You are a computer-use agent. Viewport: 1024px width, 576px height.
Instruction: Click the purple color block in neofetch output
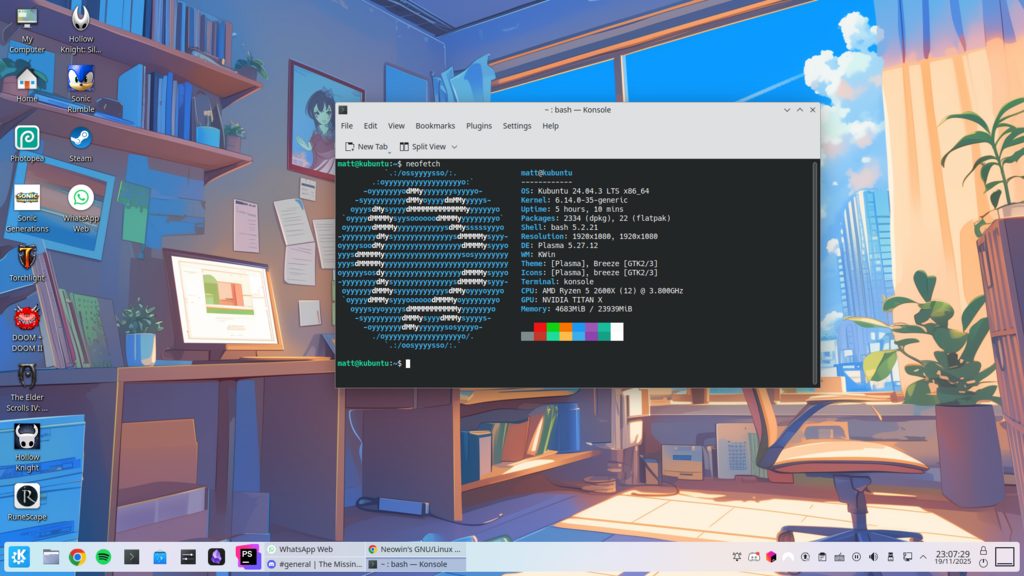coord(591,332)
